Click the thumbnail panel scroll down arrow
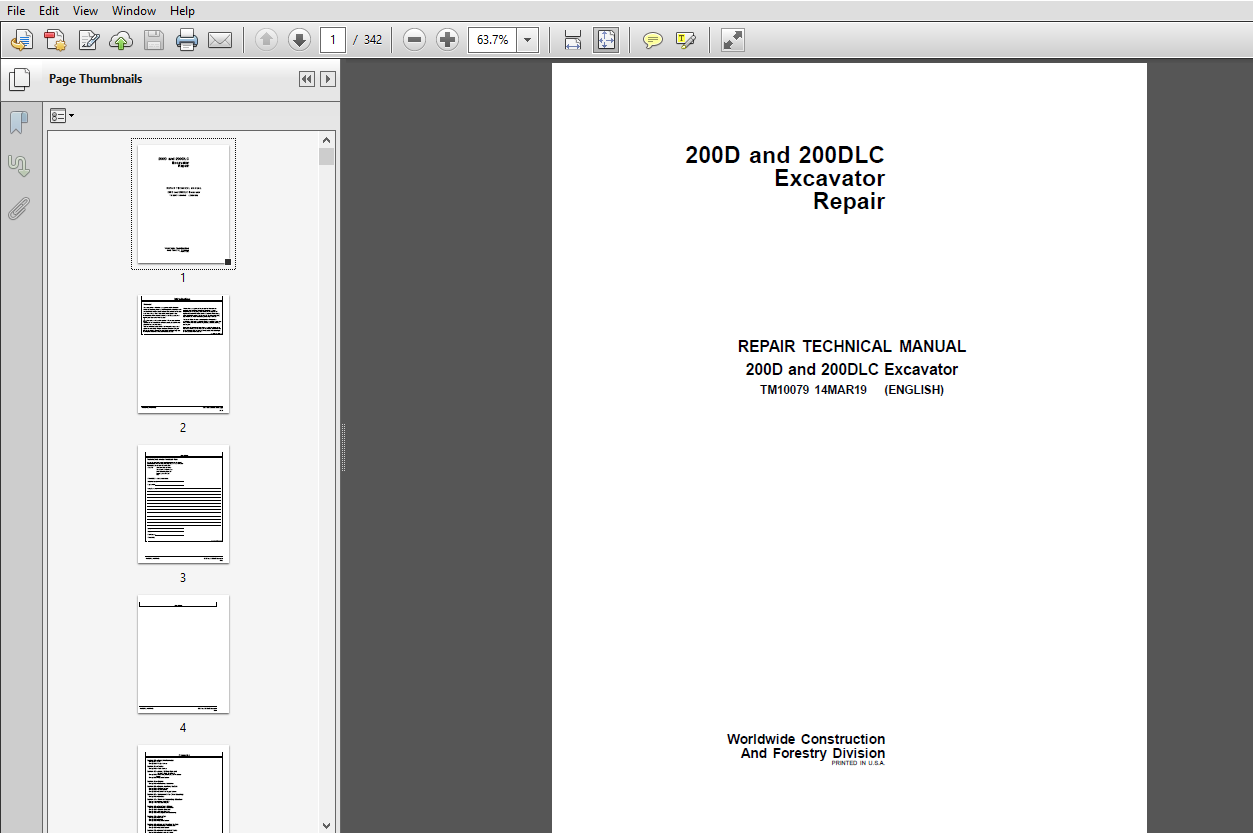 point(326,825)
